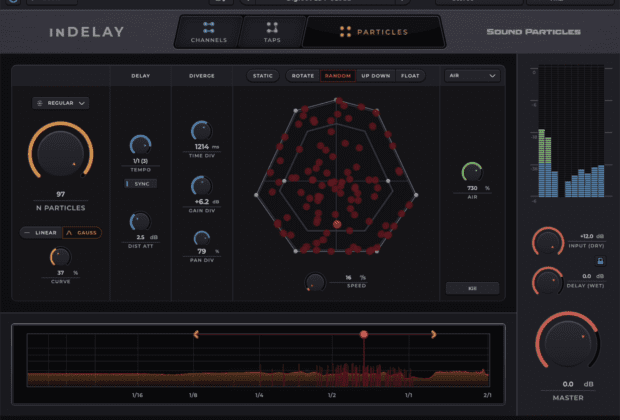Toggle the dry/wet lock icon
Viewport: 620px width, 420px height.
point(600,261)
